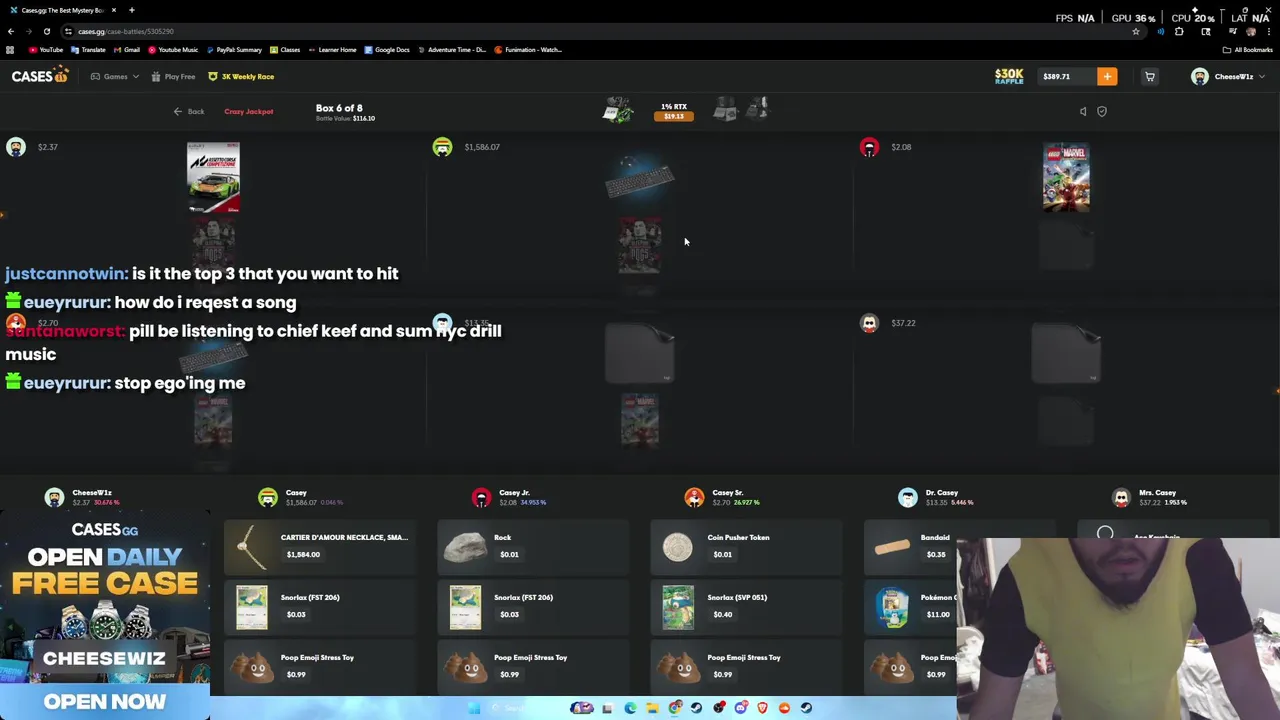Open the Funimation bookmark

[x=528, y=50]
